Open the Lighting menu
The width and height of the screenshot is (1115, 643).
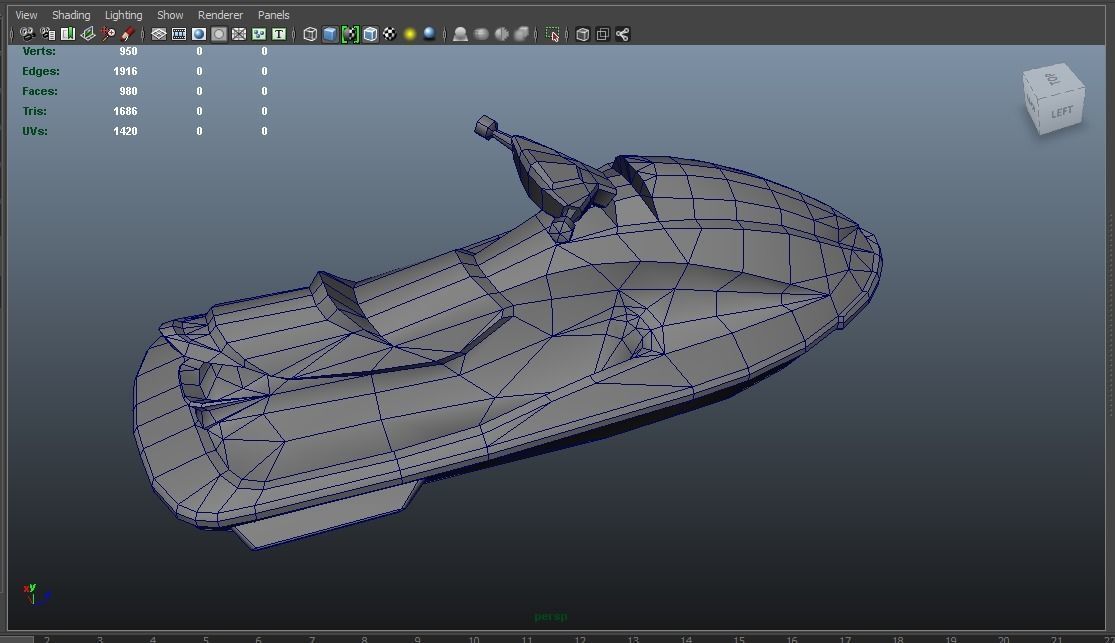[123, 15]
